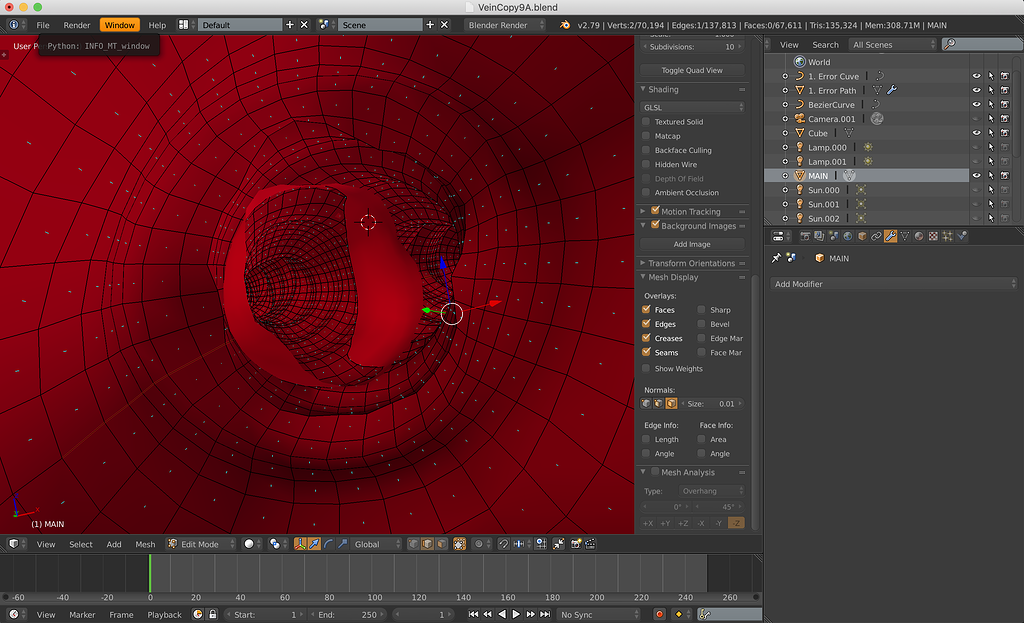Play the animation forward

[516, 615]
